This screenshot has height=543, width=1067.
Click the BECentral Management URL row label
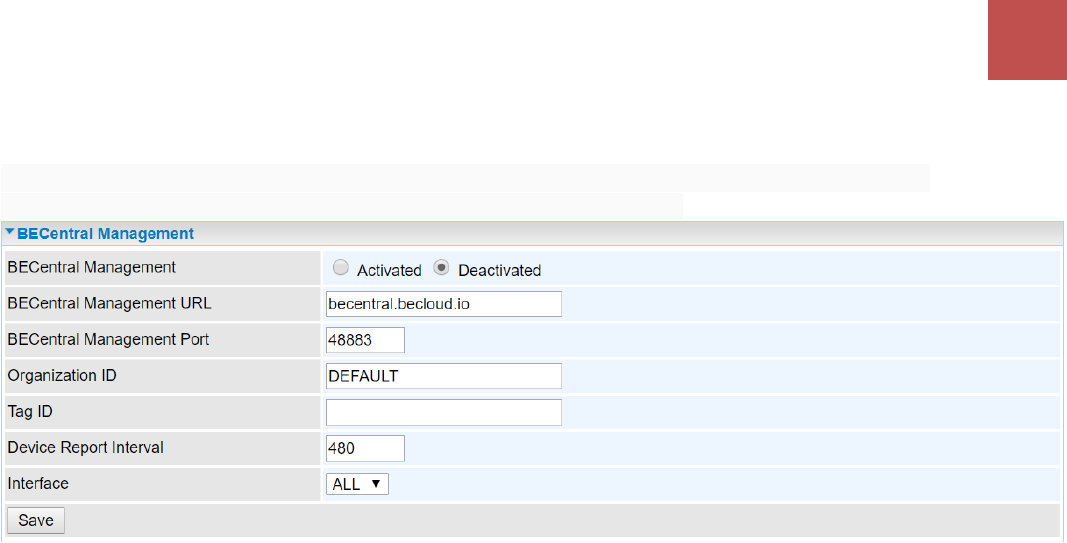coord(109,303)
